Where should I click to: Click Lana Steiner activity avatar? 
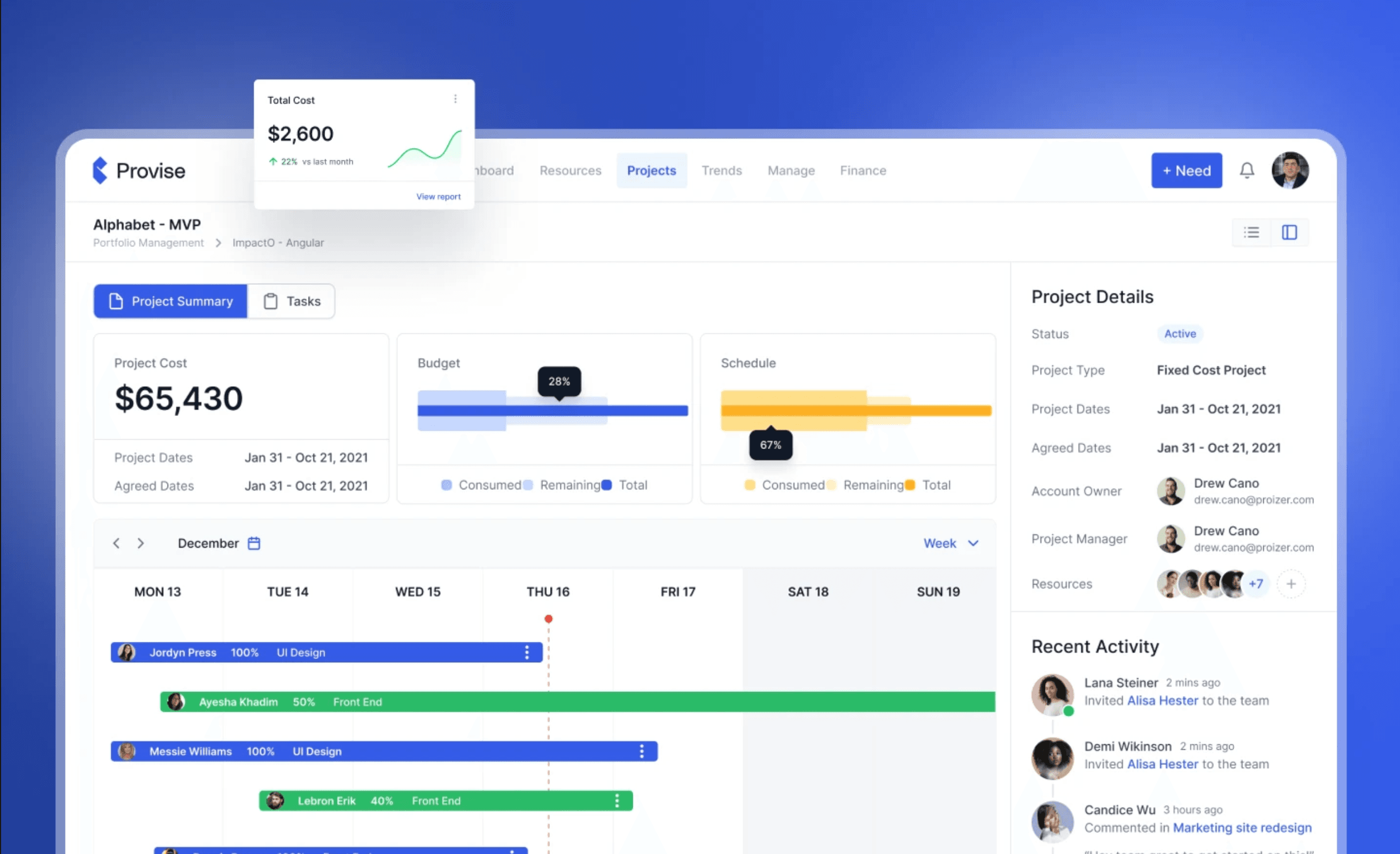click(x=1052, y=694)
